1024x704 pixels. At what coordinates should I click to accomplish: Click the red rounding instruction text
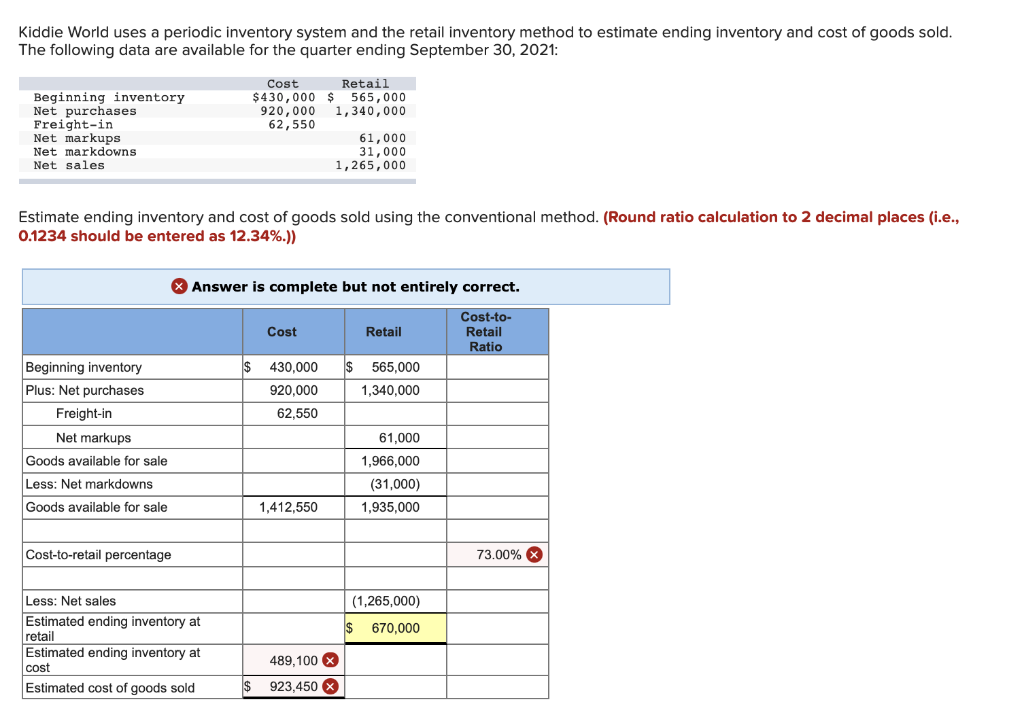488,227
